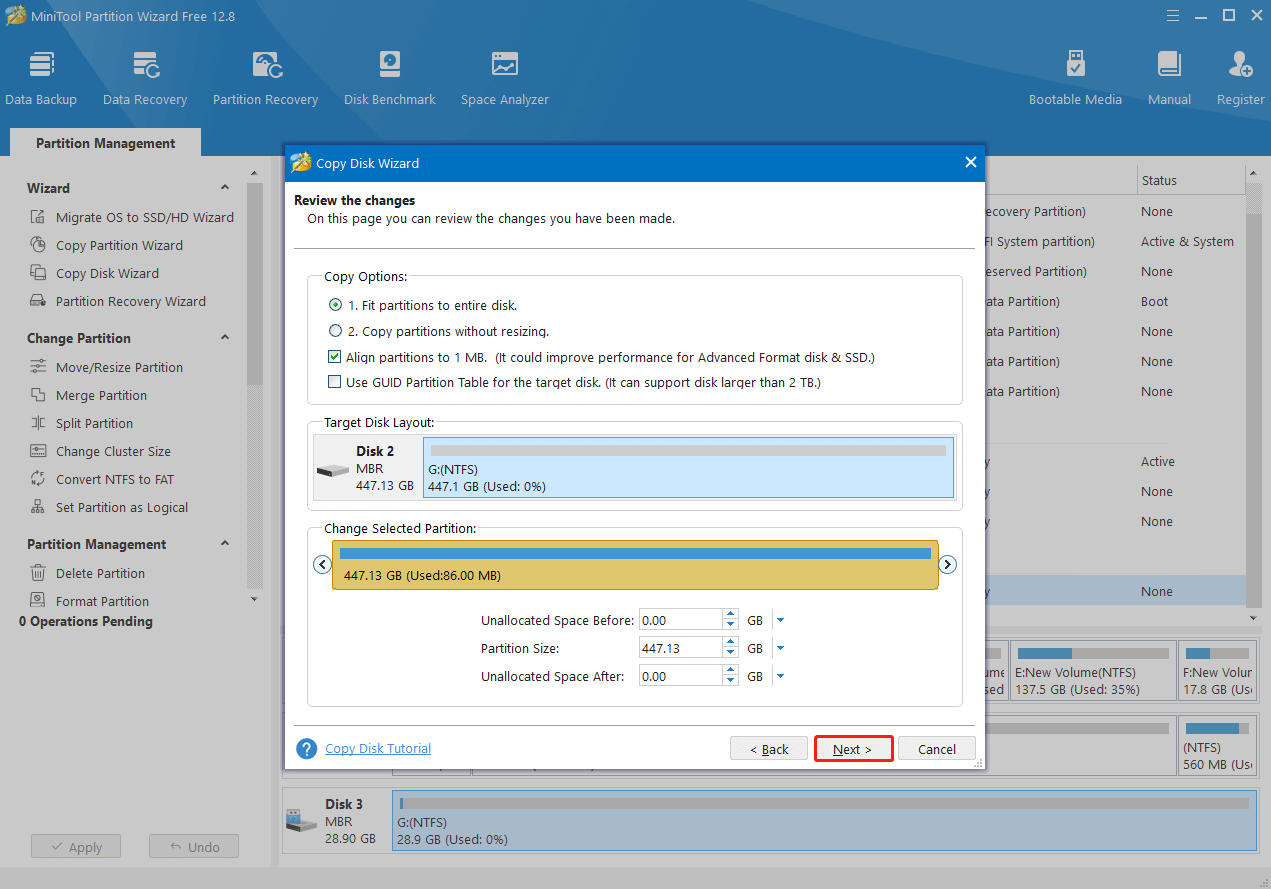Select Fit partitions to entire disk

(x=336, y=305)
